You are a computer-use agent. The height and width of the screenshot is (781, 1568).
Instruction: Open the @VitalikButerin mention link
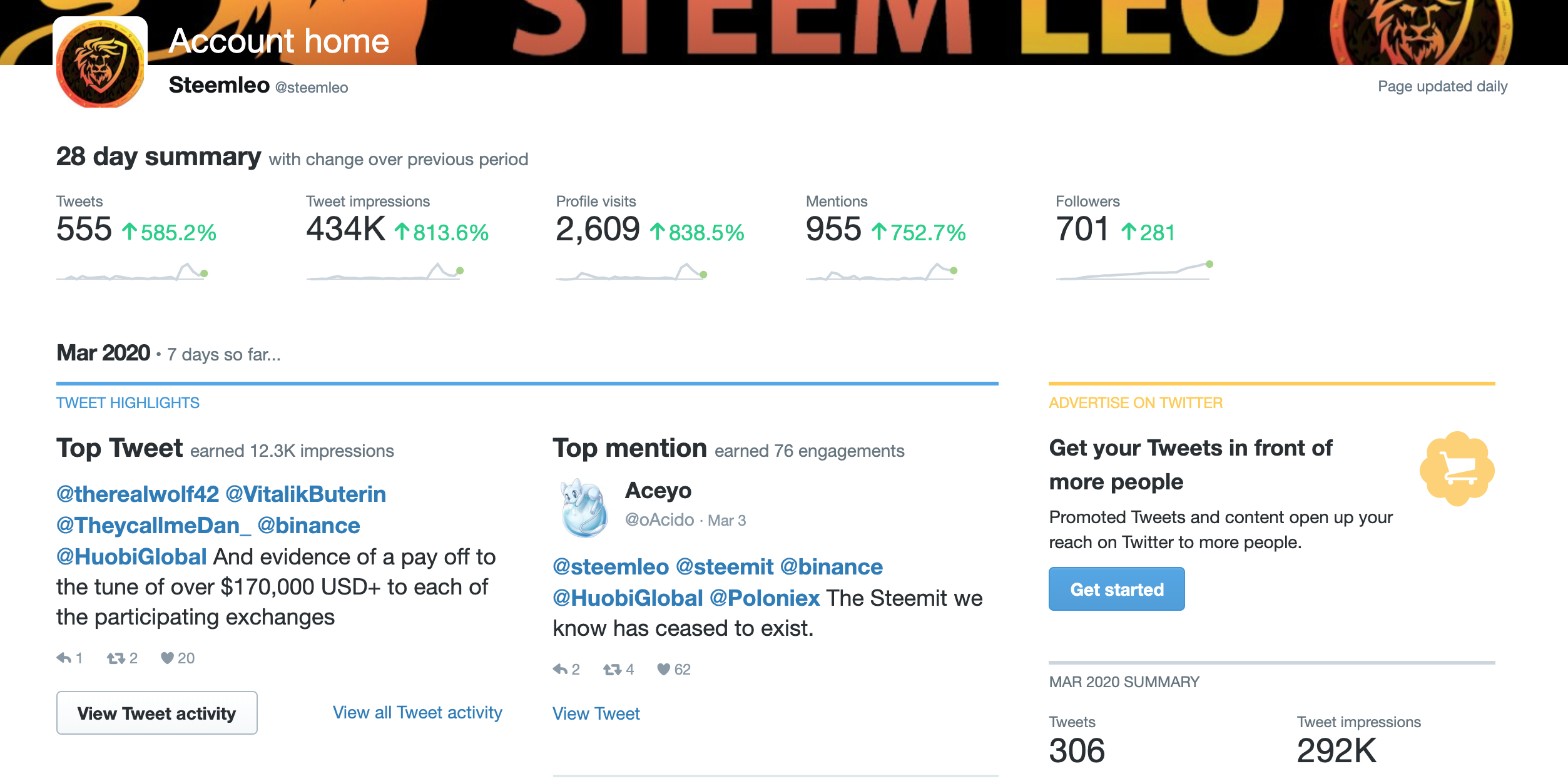click(306, 494)
